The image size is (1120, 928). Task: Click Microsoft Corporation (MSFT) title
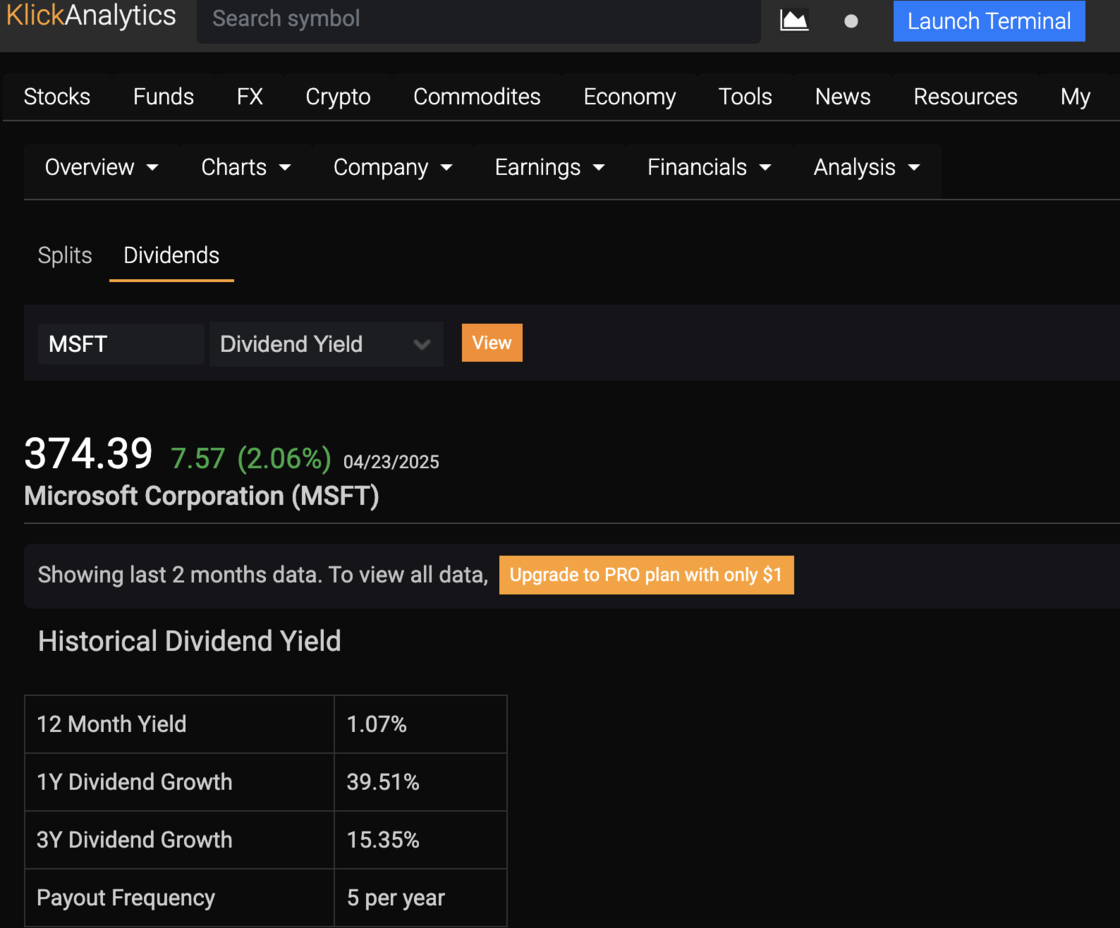point(201,496)
